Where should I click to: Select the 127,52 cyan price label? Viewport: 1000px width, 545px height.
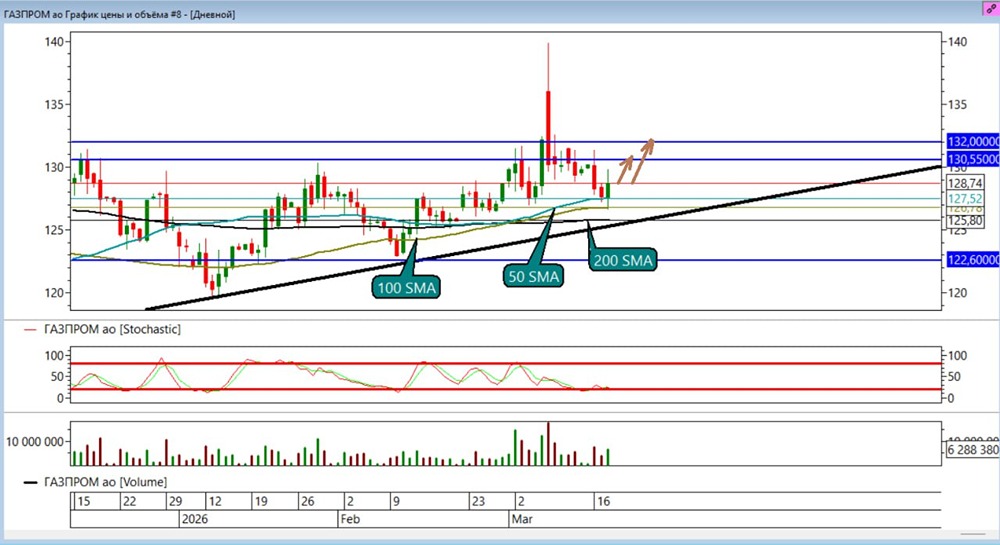click(x=965, y=199)
